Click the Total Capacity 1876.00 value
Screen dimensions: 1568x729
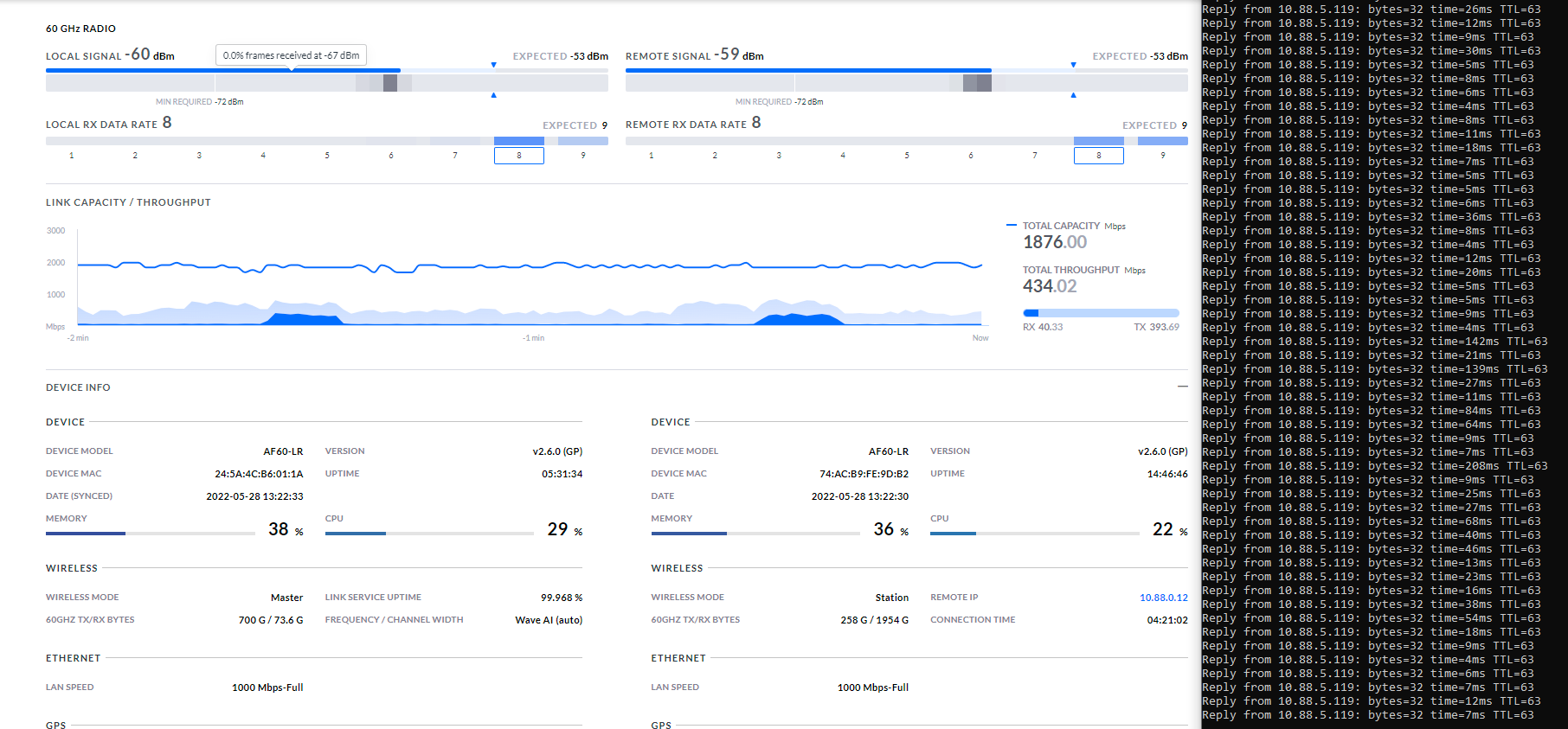[1055, 242]
